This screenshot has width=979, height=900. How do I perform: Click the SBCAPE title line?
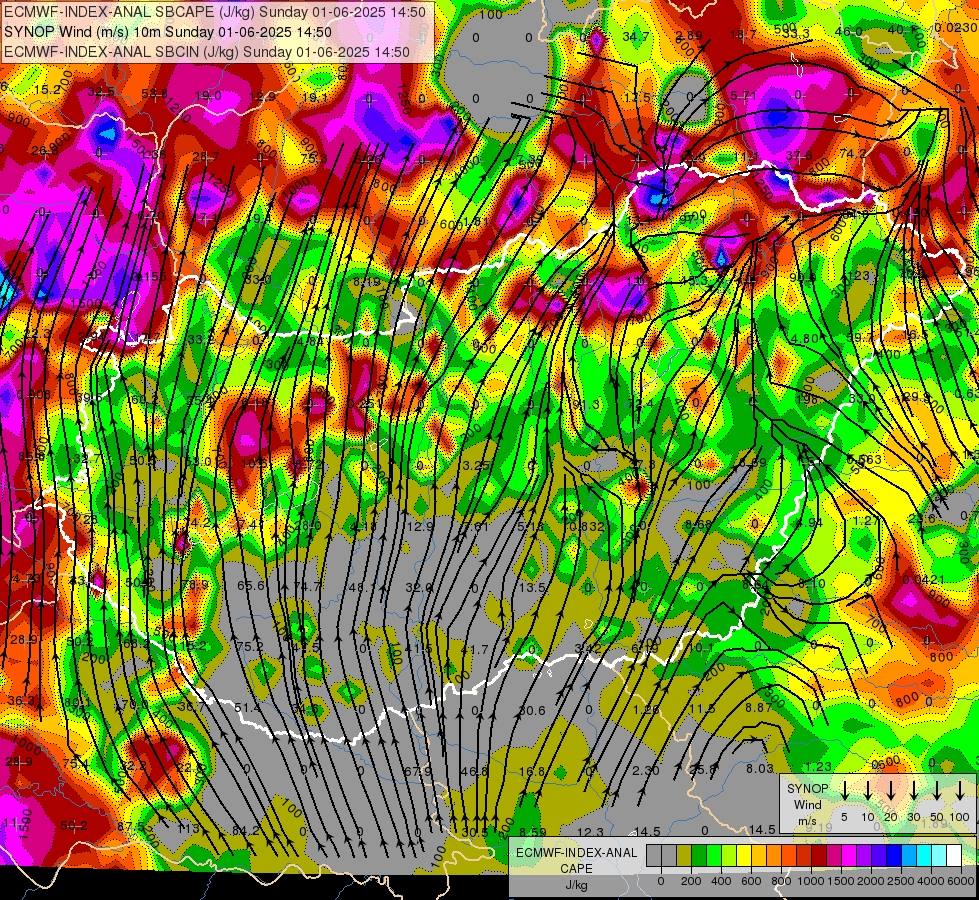click(x=215, y=12)
